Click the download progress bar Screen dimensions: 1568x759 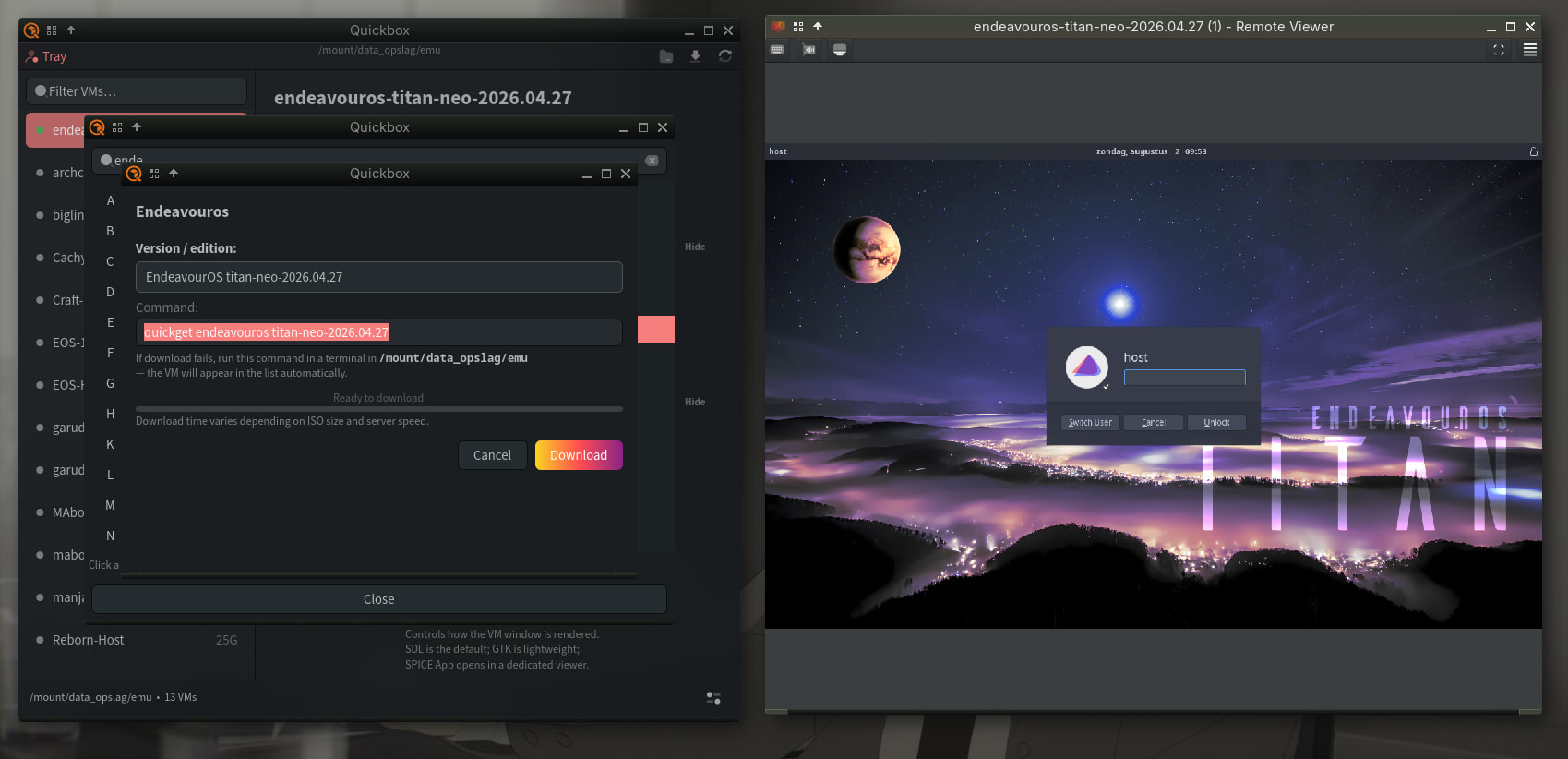coord(379,408)
